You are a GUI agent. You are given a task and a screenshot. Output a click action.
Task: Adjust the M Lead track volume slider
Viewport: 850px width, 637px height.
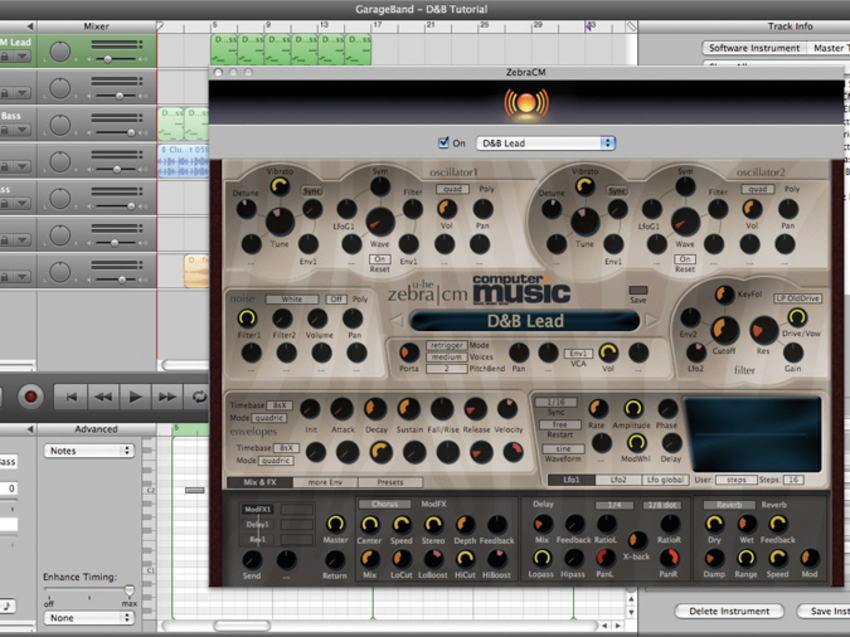(108, 59)
